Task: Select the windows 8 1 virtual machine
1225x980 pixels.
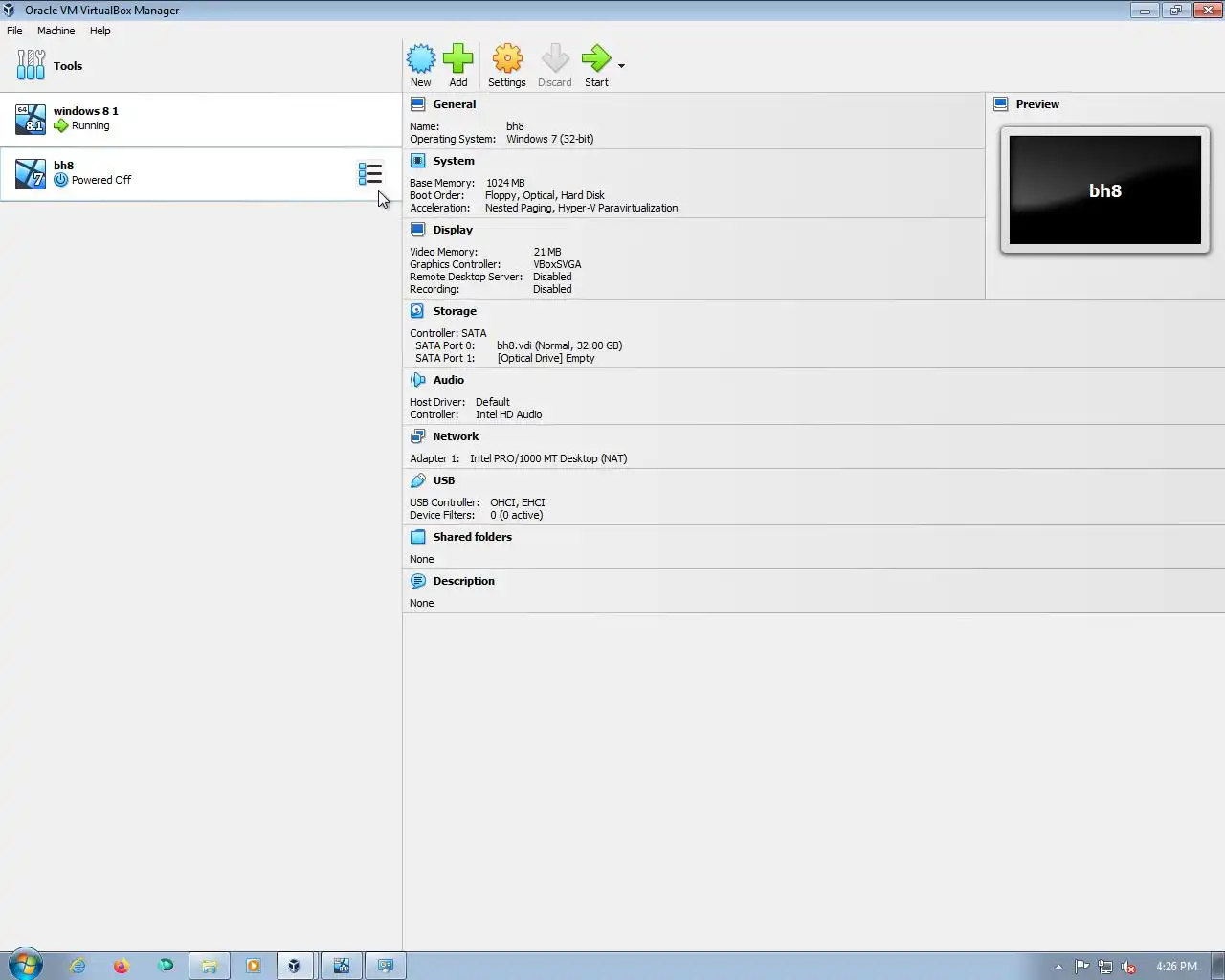Action: click(x=200, y=120)
